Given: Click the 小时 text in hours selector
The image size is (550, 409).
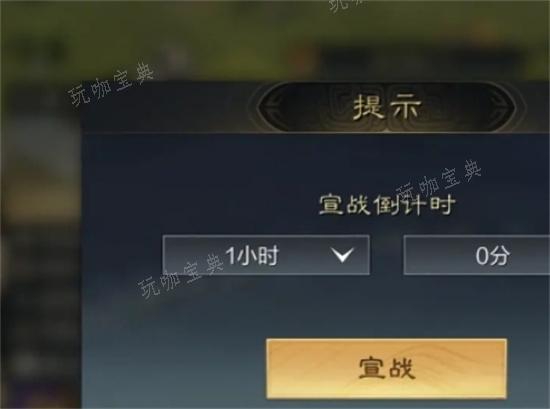Looking at the screenshot, I should click(x=258, y=255).
